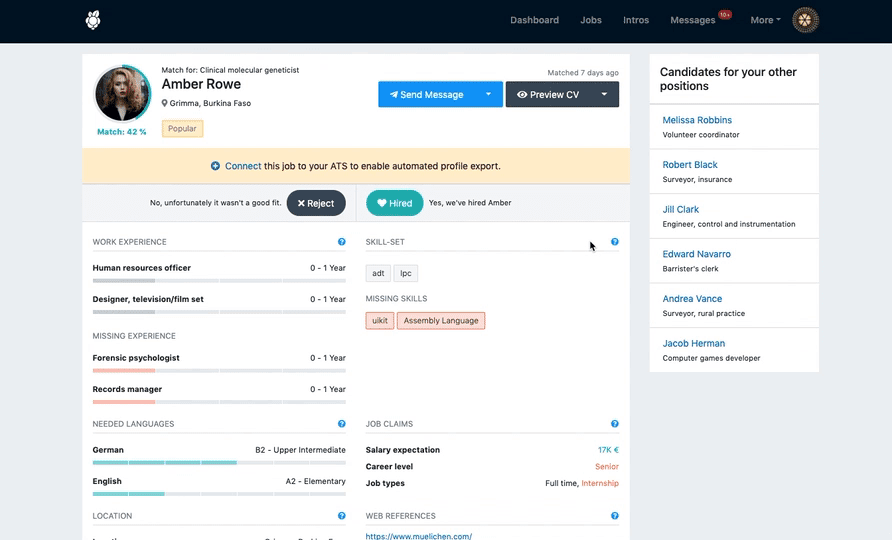Screen dimensions: 892x540
Task: Click the flower logo in the navbar
Action: pos(93,20)
